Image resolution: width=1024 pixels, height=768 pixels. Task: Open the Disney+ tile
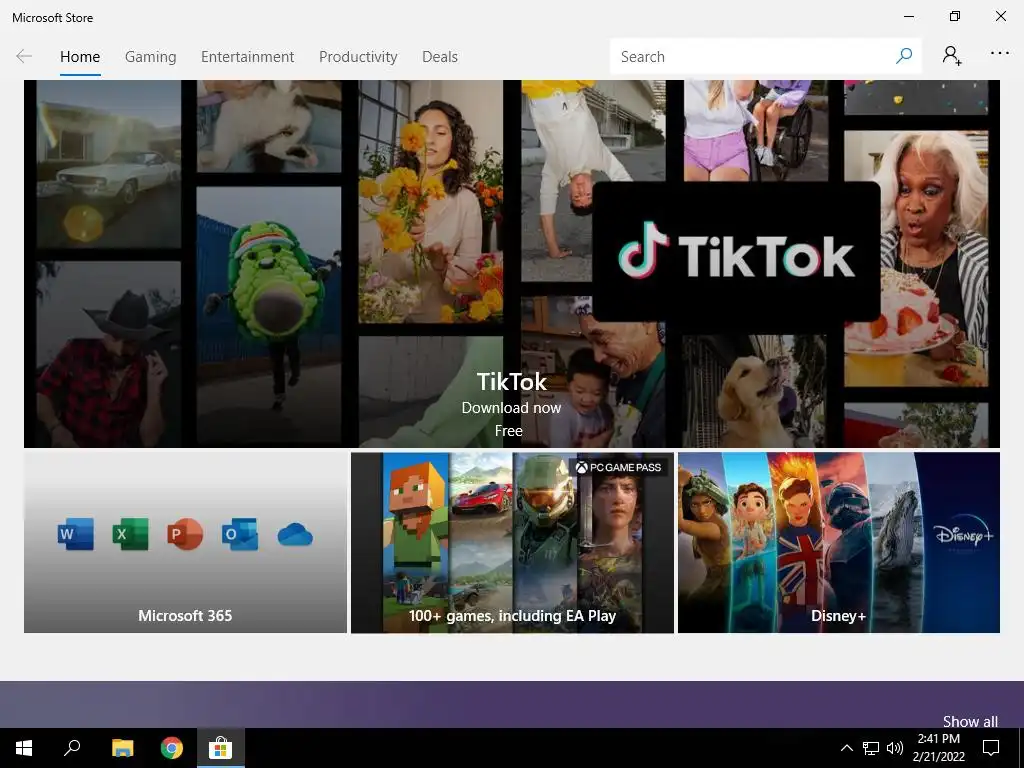click(839, 542)
